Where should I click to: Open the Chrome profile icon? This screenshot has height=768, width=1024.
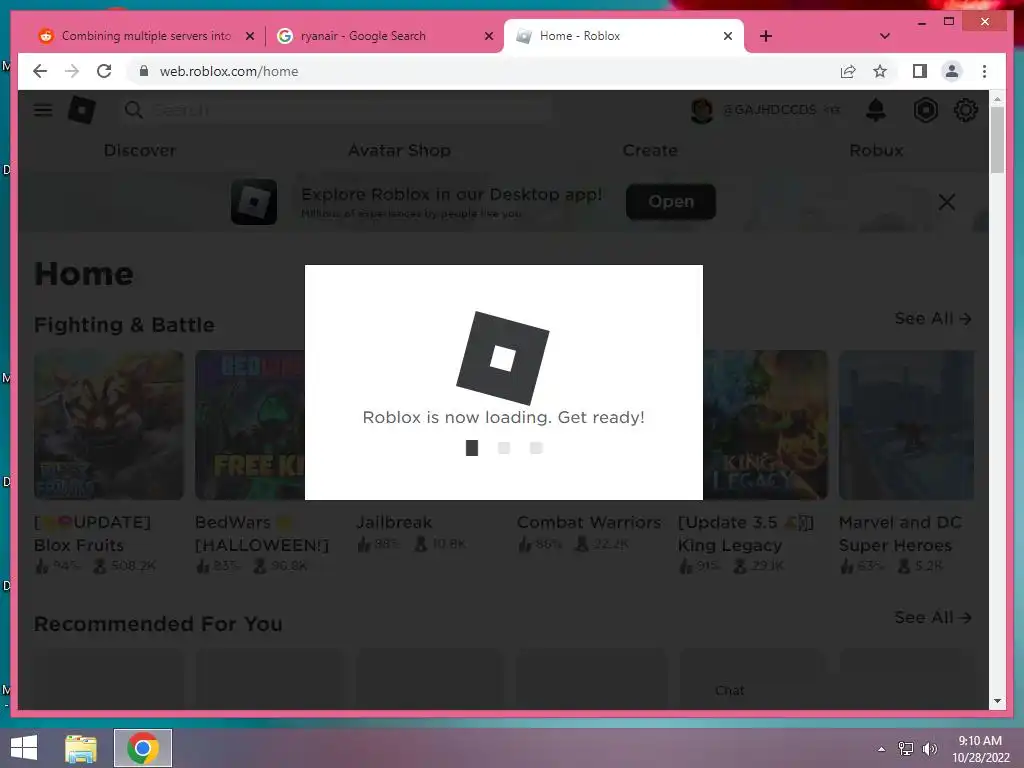coord(952,71)
